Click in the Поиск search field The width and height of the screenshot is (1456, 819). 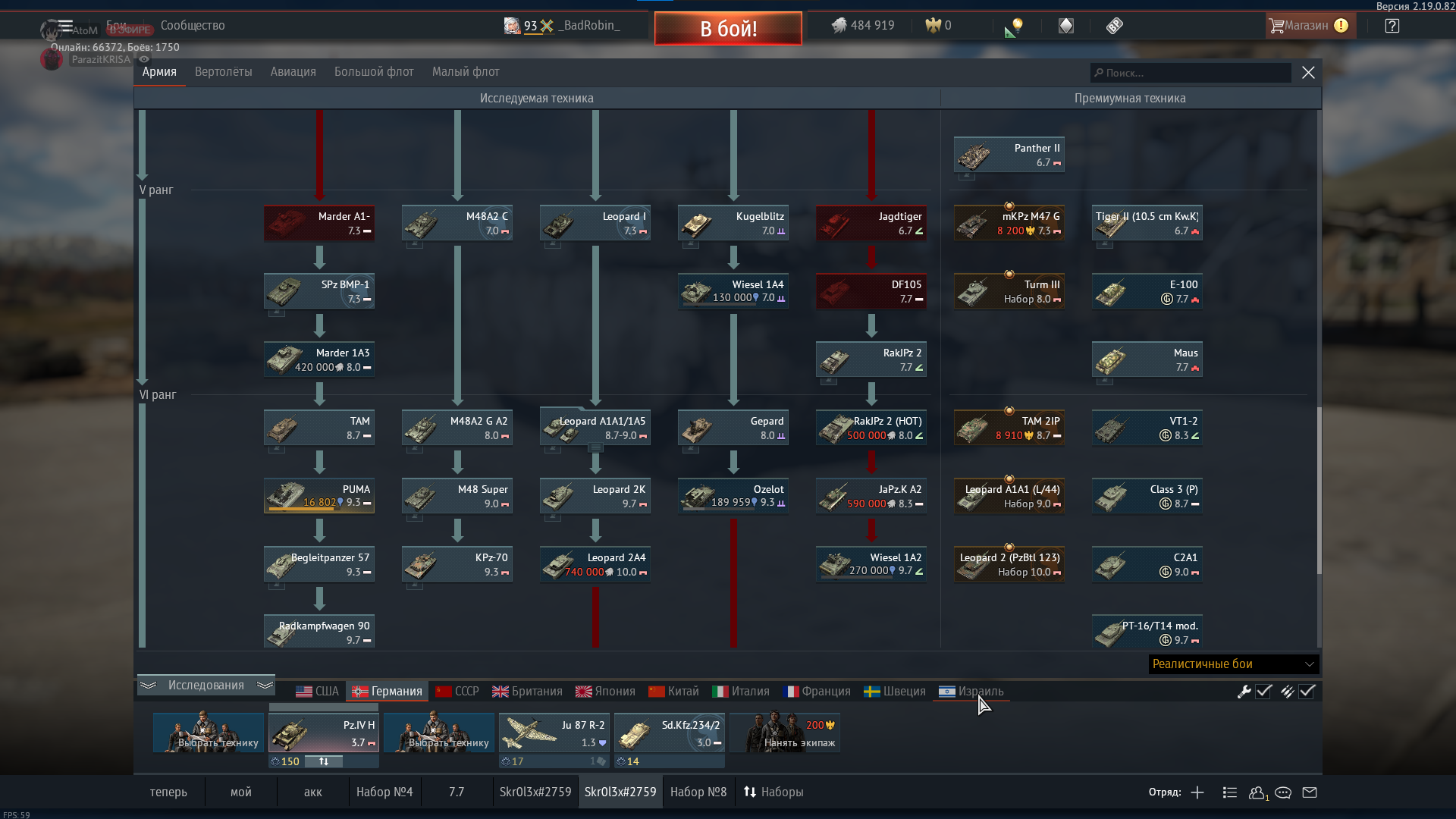click(1191, 73)
